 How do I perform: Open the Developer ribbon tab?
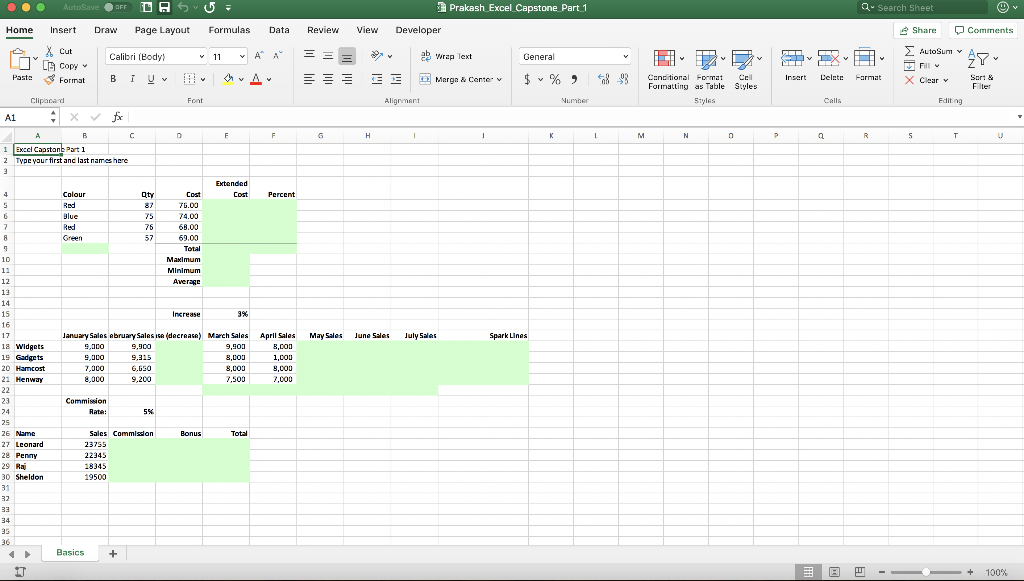(x=418, y=30)
